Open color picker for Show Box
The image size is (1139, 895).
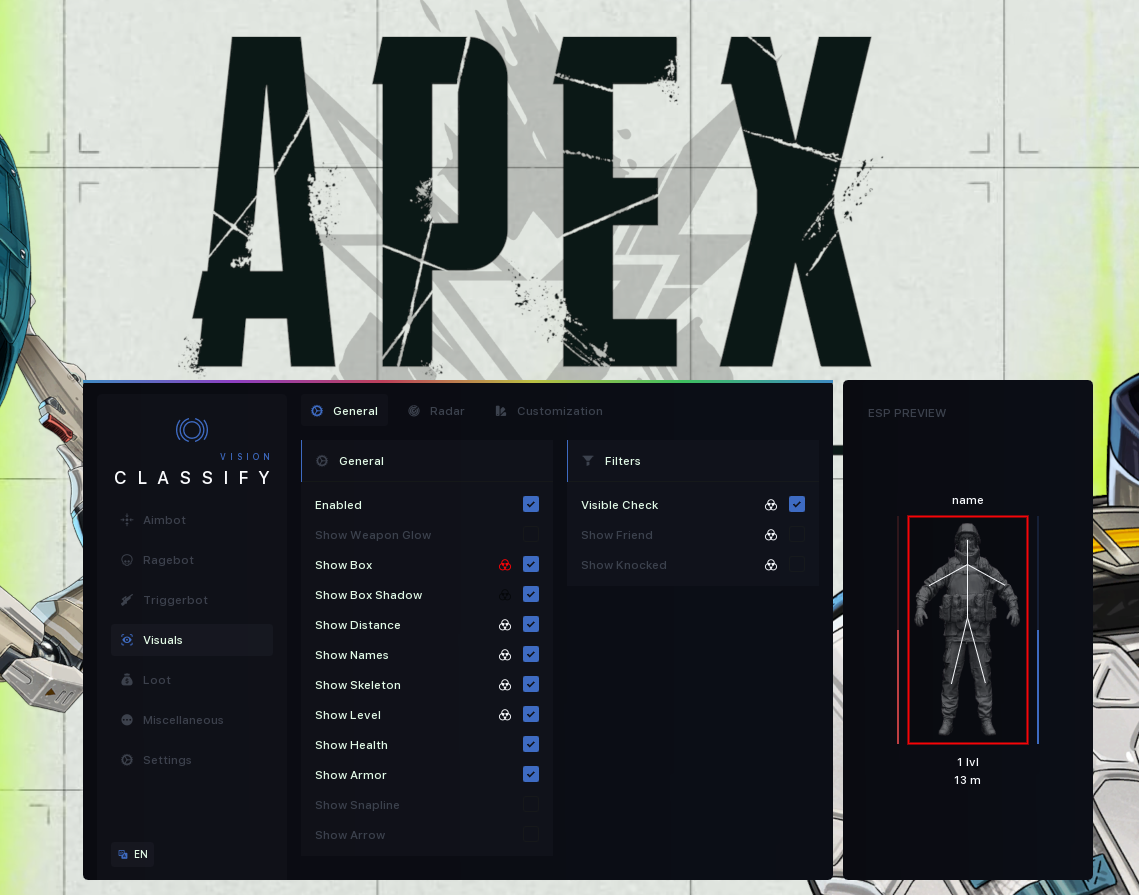505,565
